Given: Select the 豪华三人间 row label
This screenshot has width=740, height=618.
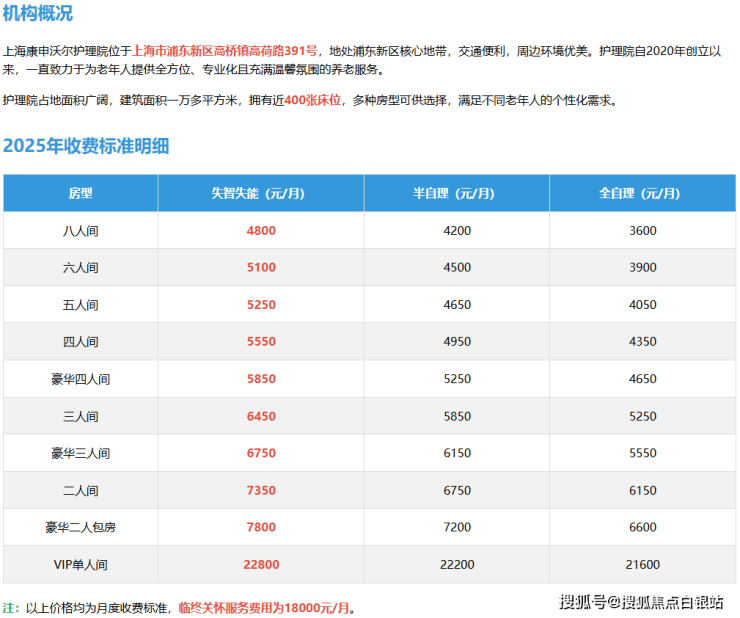Looking at the screenshot, I should pyautogui.click(x=80, y=453).
